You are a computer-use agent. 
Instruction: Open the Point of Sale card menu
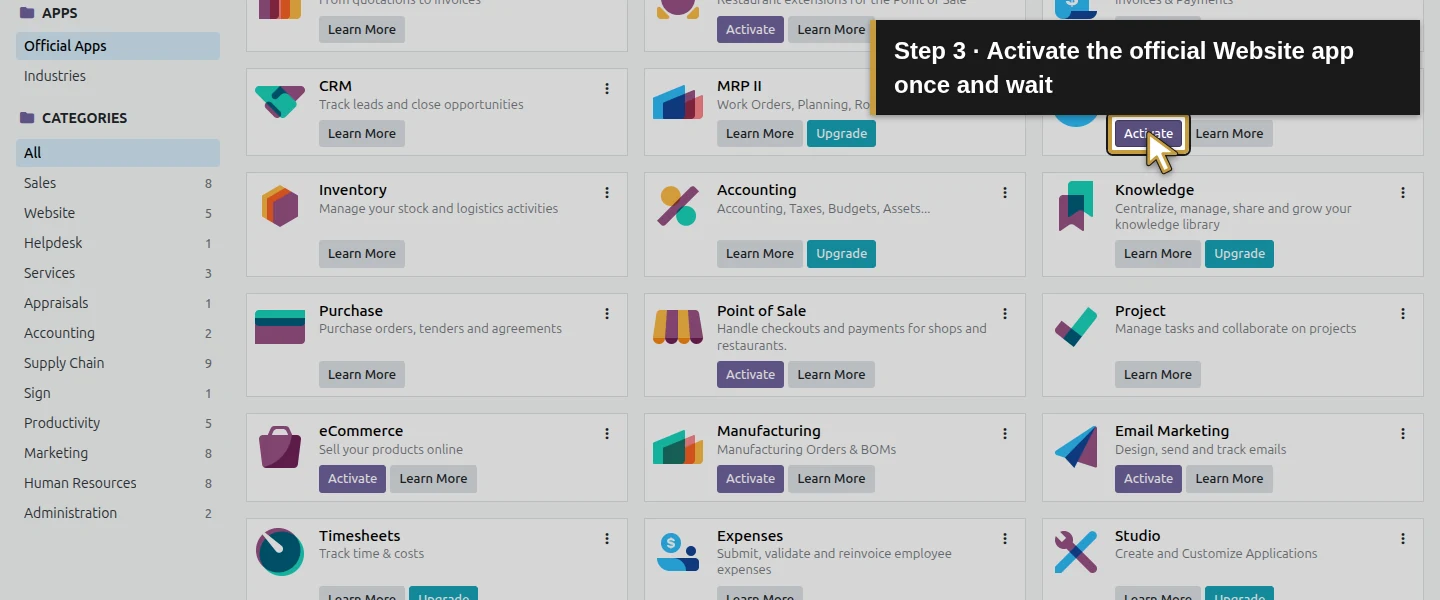click(x=1005, y=314)
